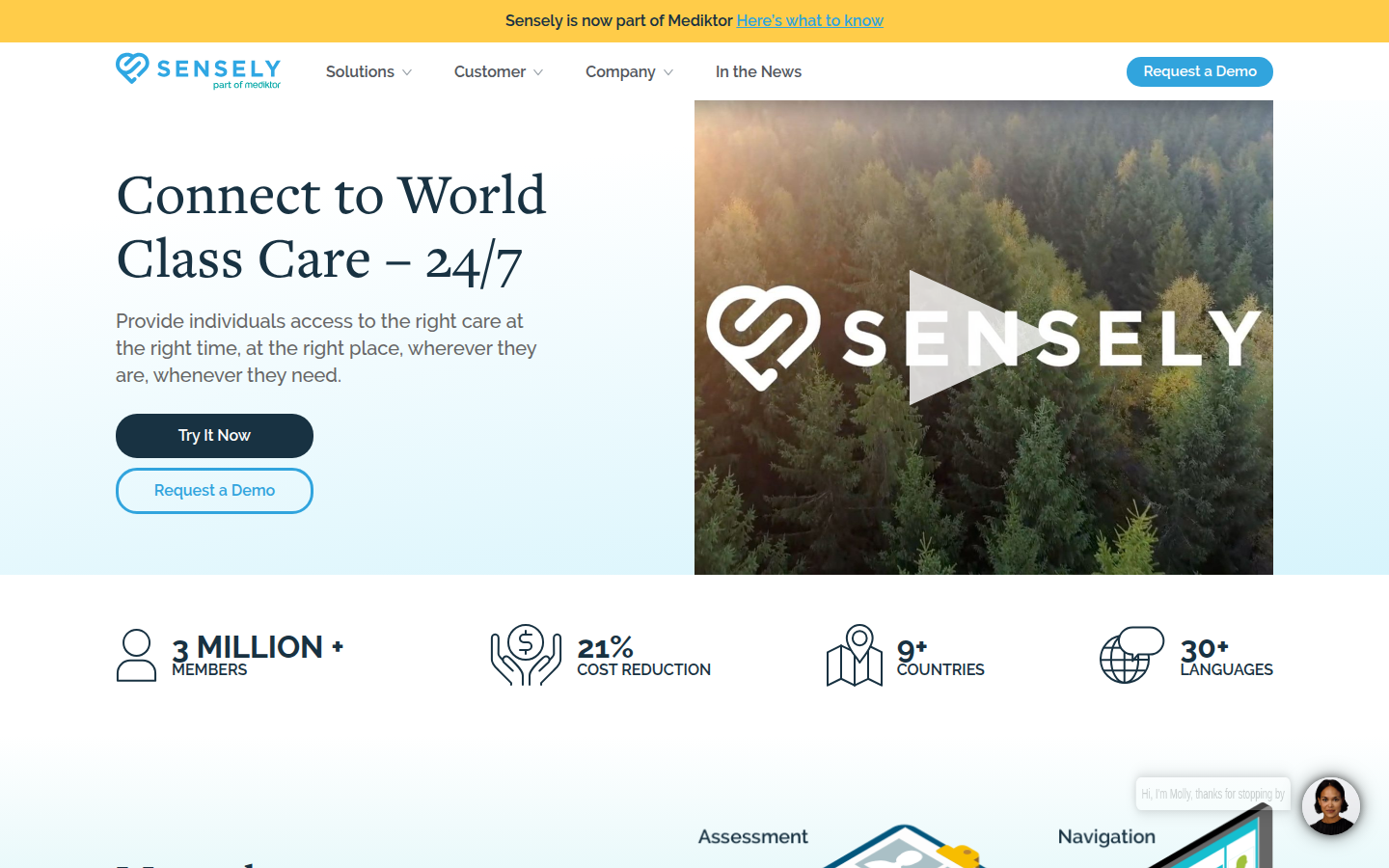Click the countries map pin icon
This screenshot has height=868, width=1389.
click(854, 656)
